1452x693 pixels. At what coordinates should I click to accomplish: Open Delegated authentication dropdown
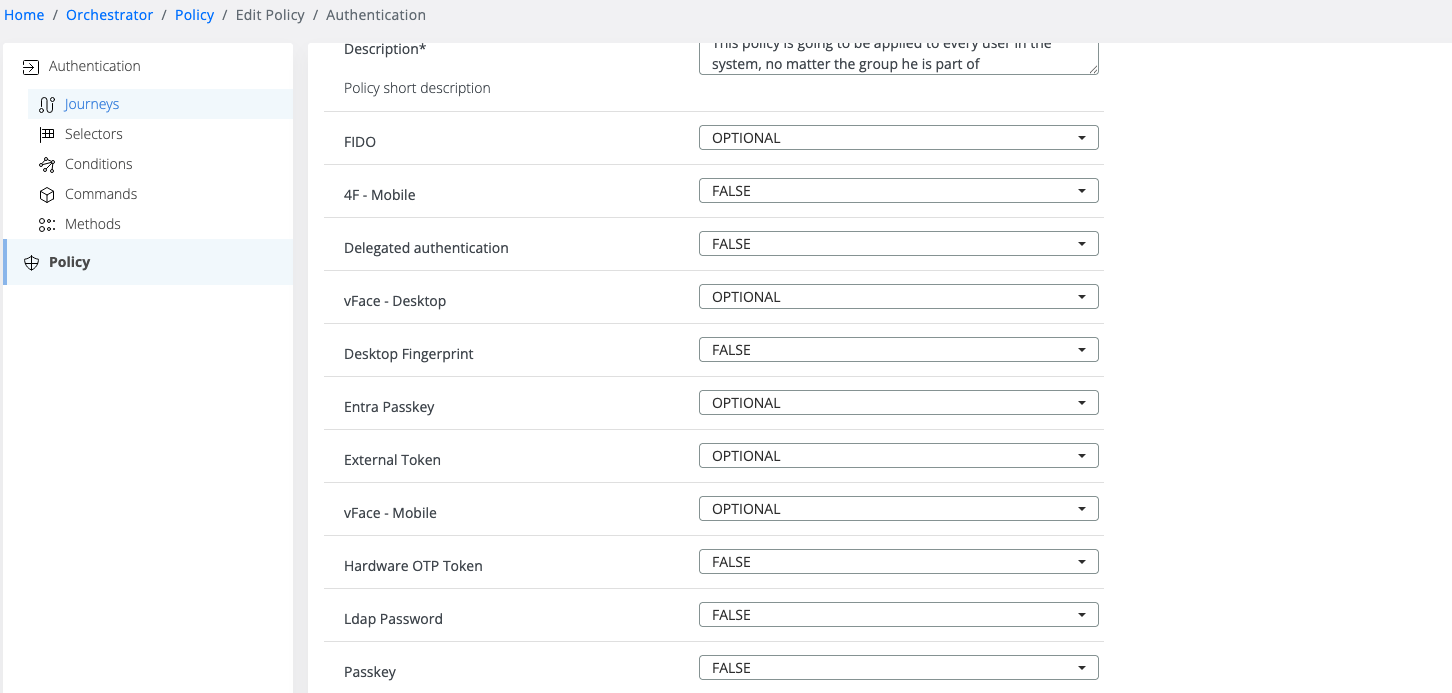[898, 244]
